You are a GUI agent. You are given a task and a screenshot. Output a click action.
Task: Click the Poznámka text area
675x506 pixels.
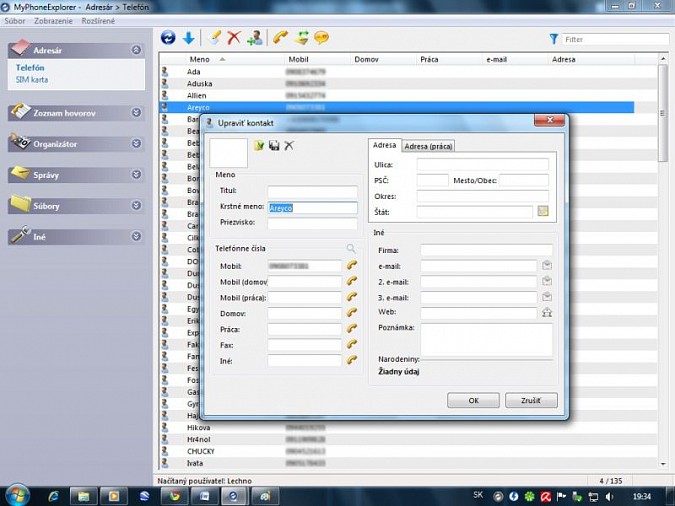pos(486,340)
